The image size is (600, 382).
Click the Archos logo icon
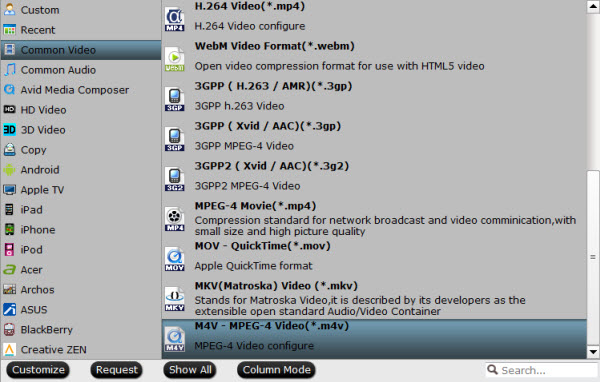pyautogui.click(x=10, y=289)
